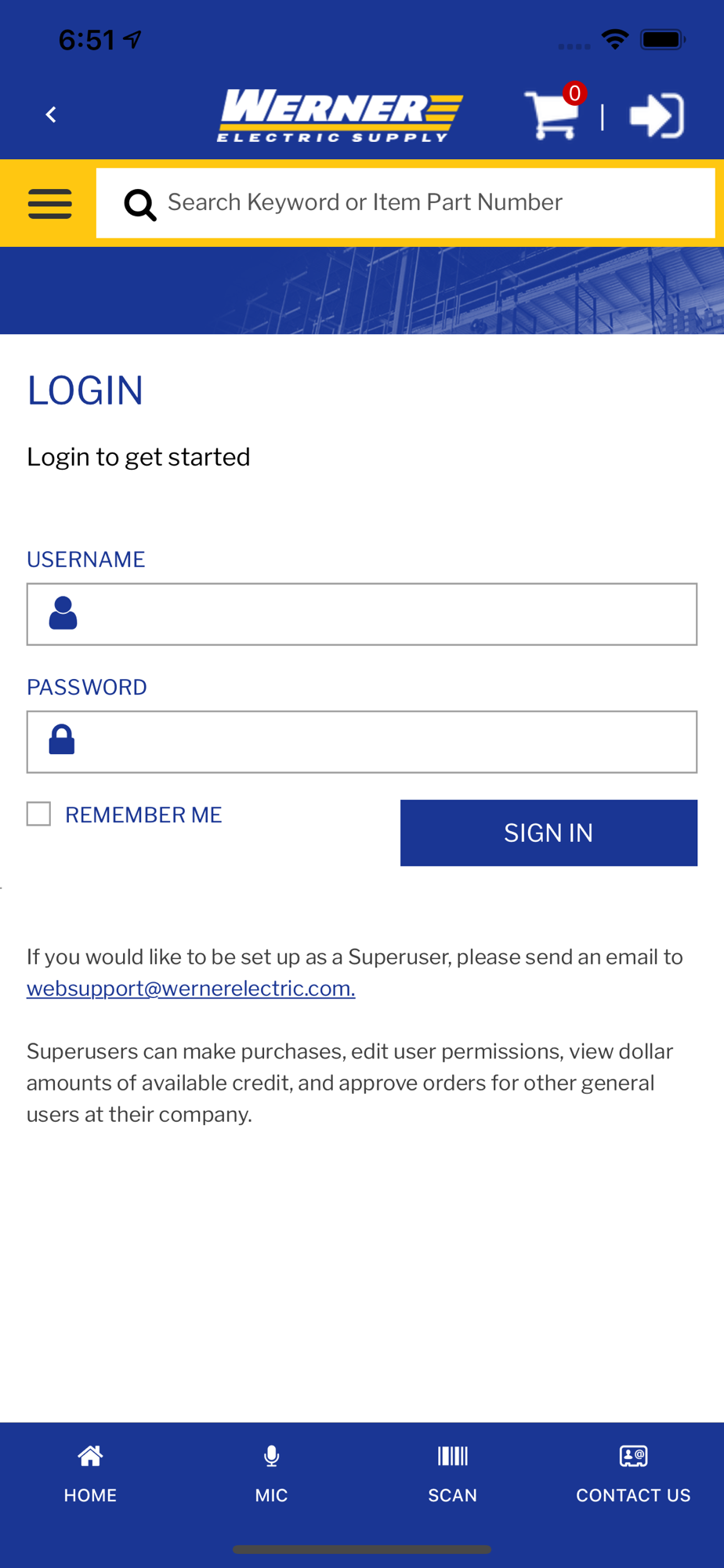
Task: Tap the user silhouette icon in Username field
Action: coord(63,613)
